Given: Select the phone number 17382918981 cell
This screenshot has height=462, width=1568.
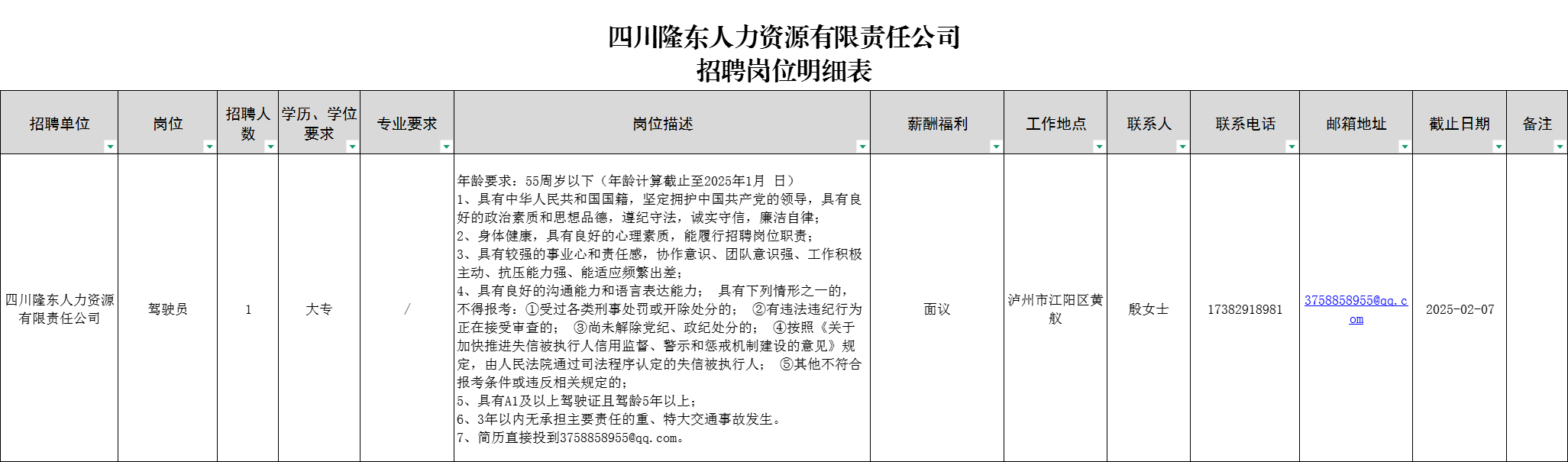Looking at the screenshot, I should click(x=1245, y=309).
